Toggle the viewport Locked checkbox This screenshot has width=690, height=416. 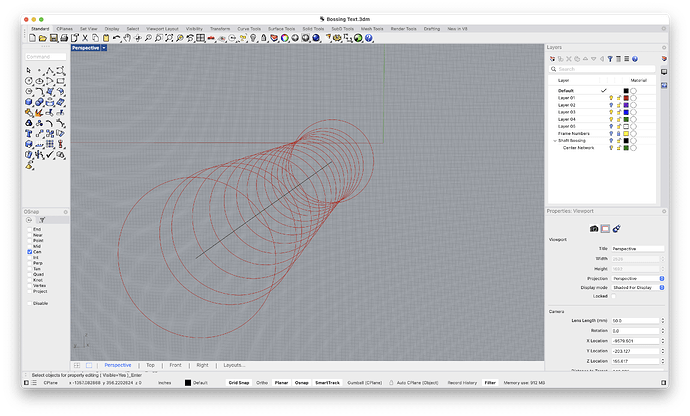click(614, 296)
